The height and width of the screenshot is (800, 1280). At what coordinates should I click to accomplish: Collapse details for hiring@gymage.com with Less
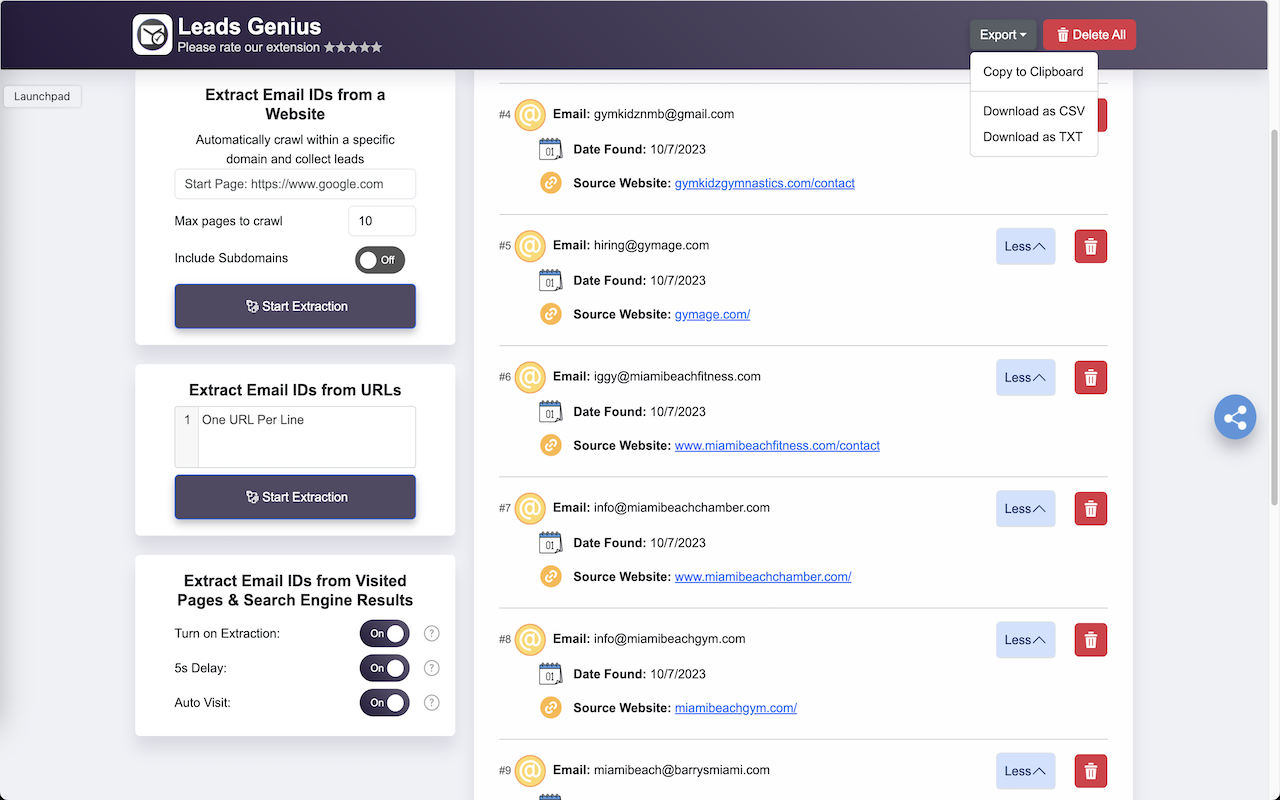(1026, 246)
